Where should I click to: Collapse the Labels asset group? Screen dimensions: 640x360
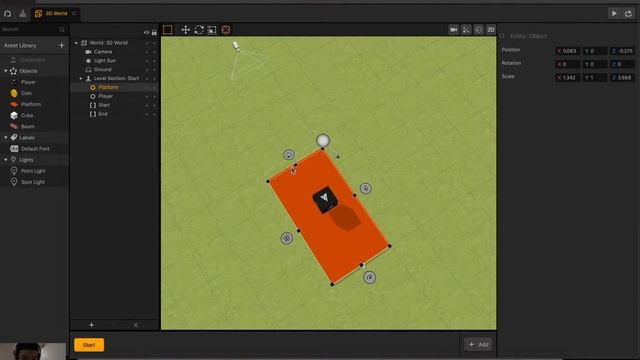(6, 138)
